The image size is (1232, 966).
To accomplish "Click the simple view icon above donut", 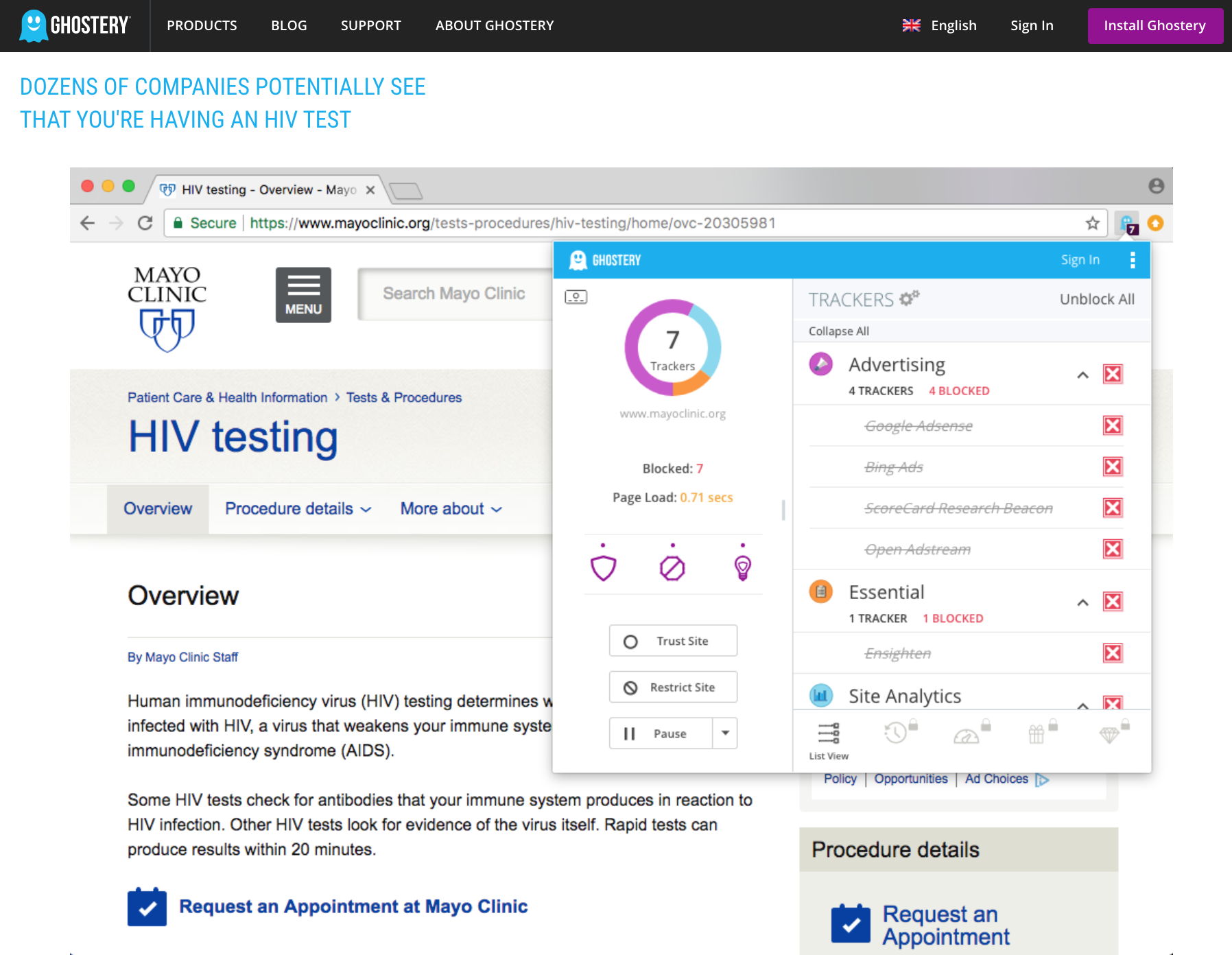I will point(576,297).
